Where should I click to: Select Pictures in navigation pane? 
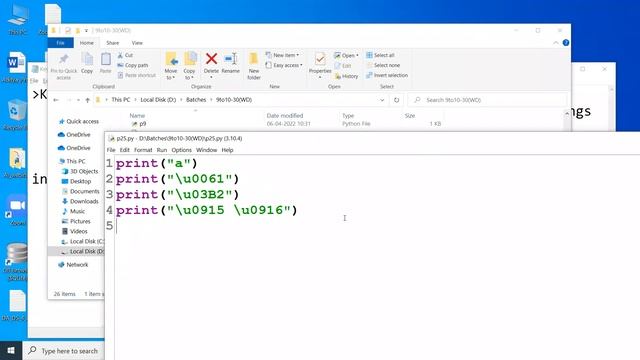(76, 221)
